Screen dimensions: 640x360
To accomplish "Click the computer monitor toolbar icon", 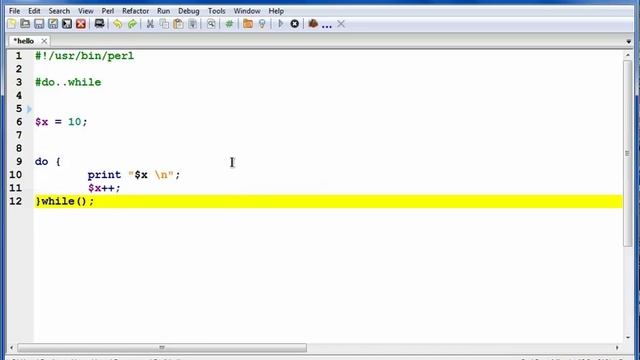I will (99, 24).
